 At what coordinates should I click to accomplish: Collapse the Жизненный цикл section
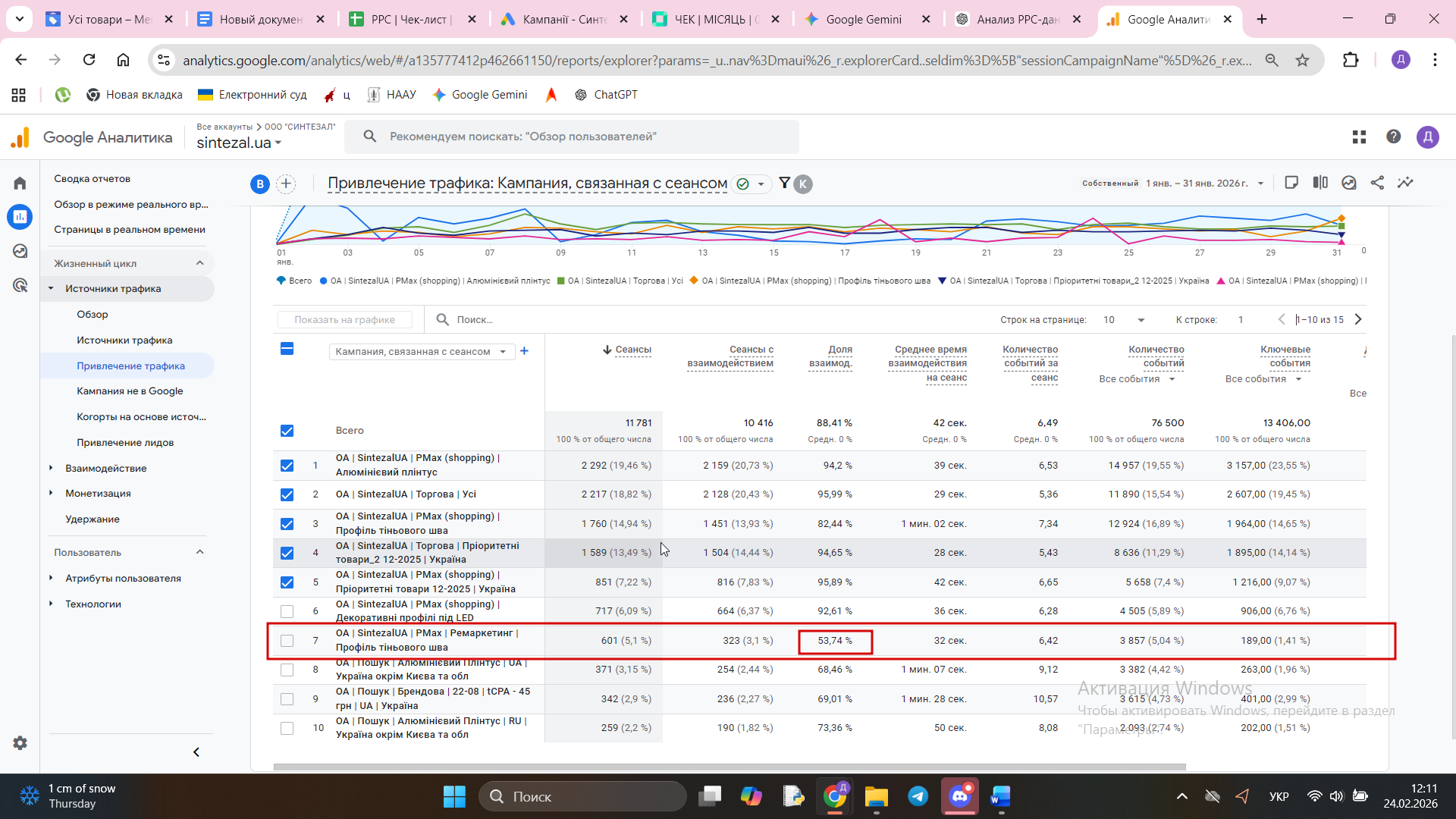(200, 263)
